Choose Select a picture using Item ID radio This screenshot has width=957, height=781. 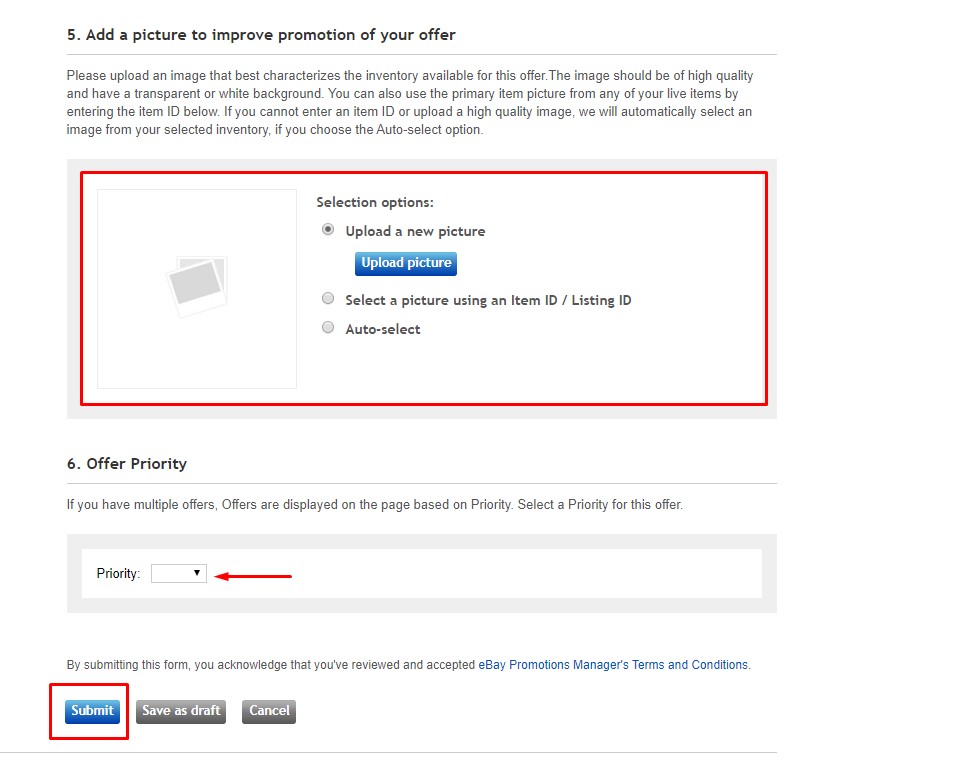pyautogui.click(x=328, y=298)
